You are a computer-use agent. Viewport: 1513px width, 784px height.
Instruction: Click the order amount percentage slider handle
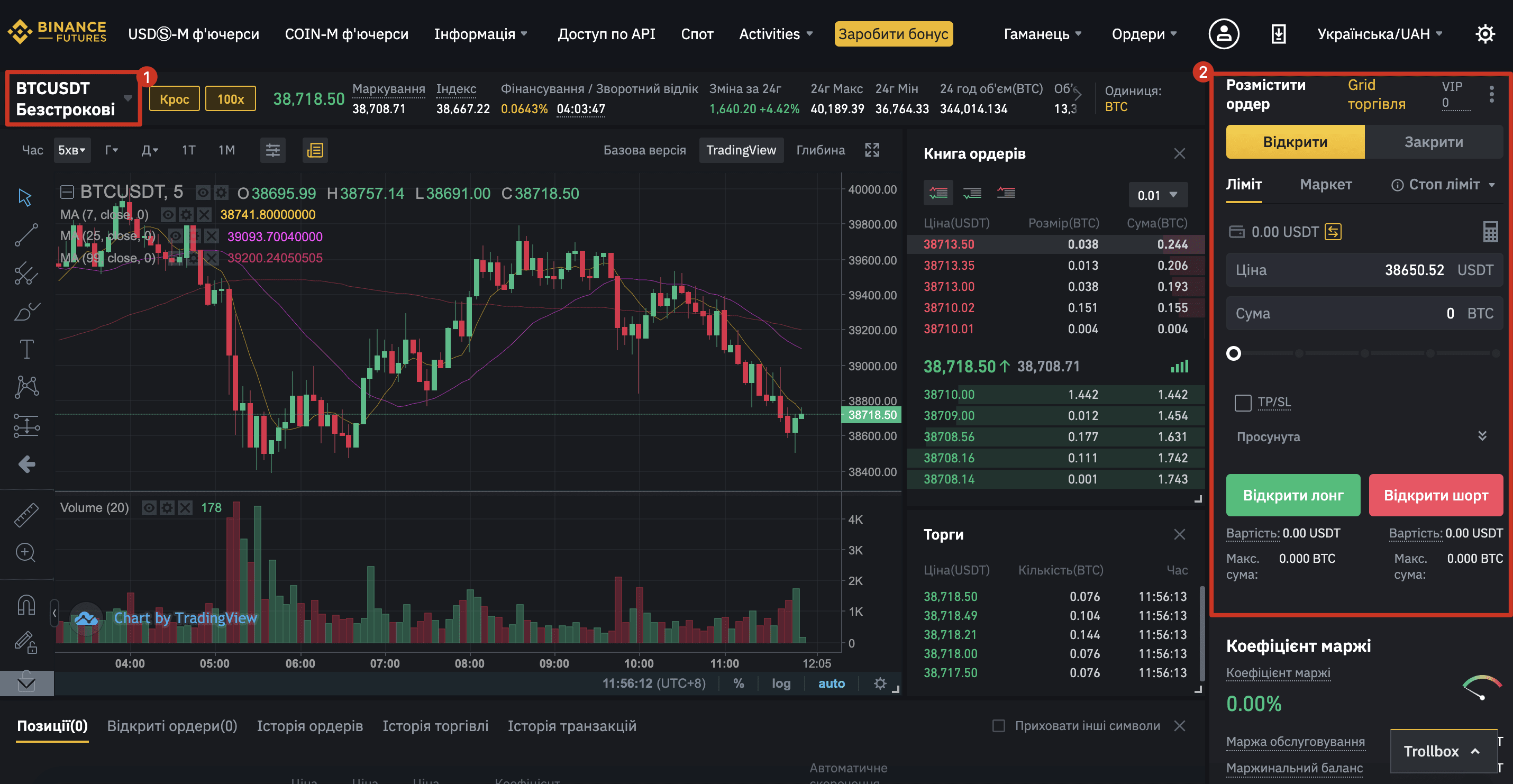[x=1234, y=353]
